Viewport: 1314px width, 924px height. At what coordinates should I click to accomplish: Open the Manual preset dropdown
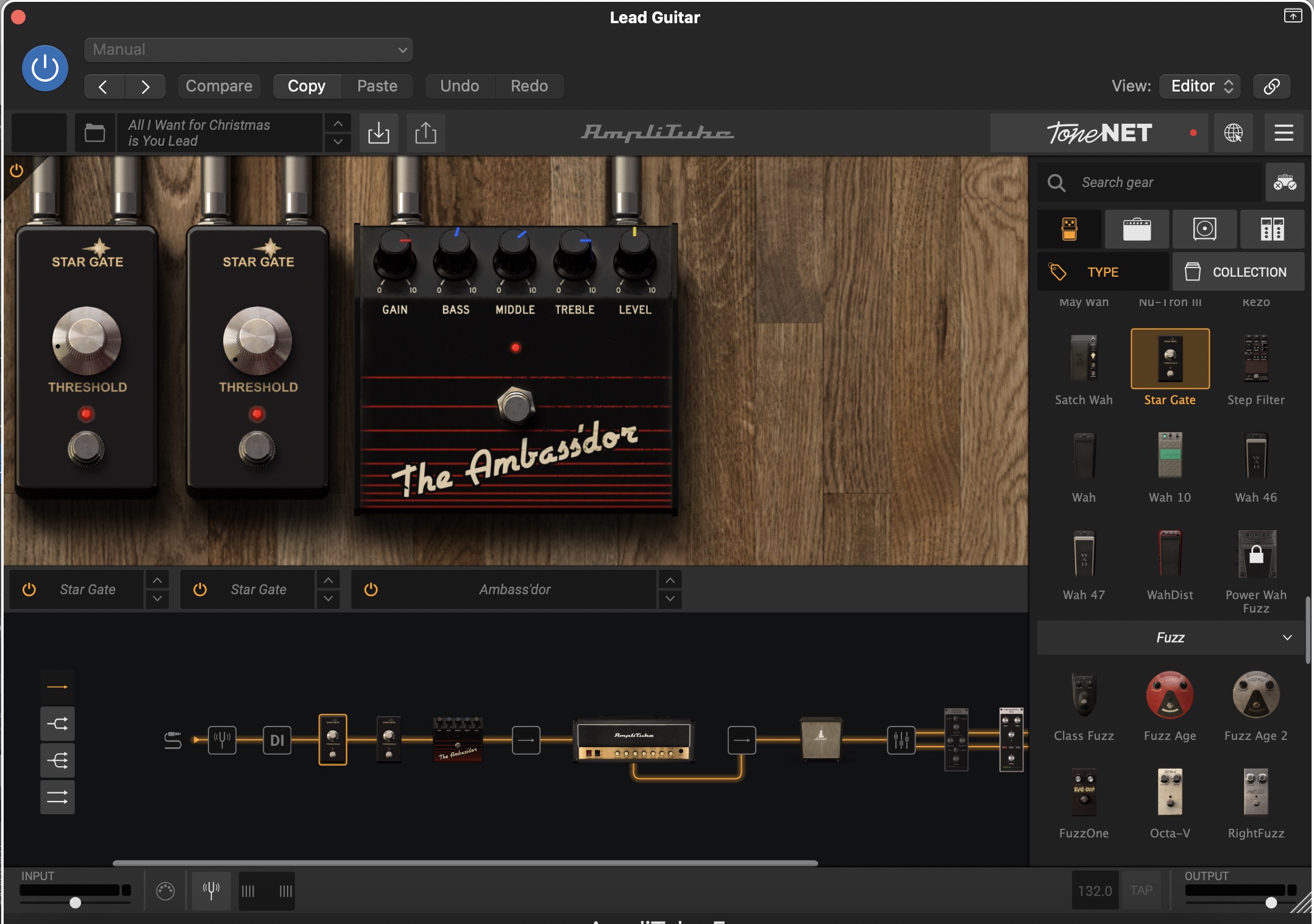click(249, 50)
